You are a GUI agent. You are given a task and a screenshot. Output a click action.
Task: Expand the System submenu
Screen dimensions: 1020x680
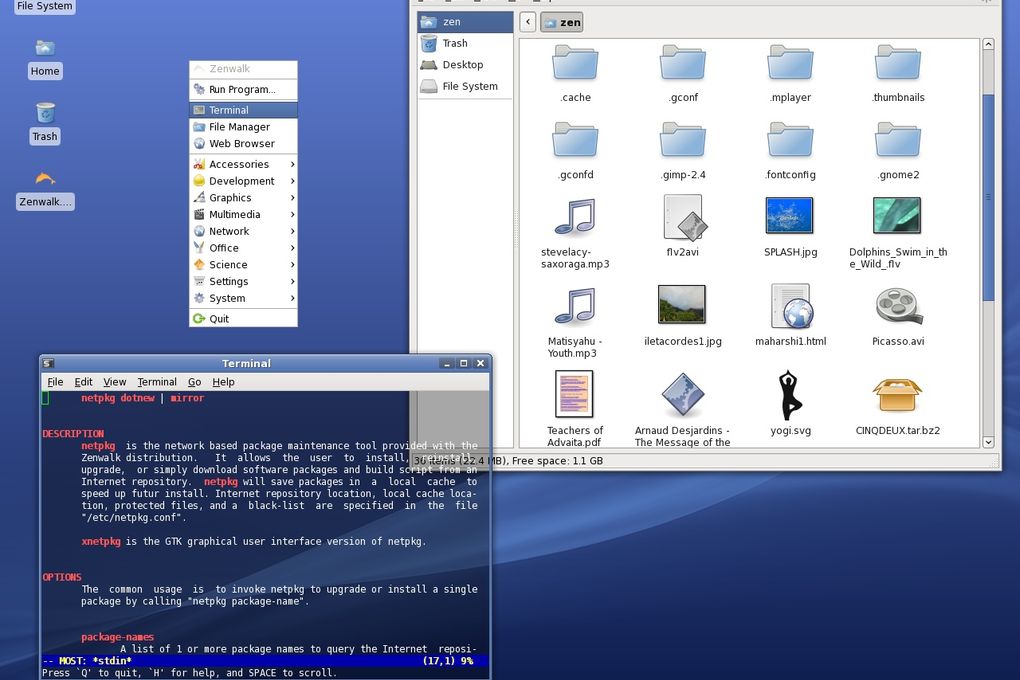244,298
